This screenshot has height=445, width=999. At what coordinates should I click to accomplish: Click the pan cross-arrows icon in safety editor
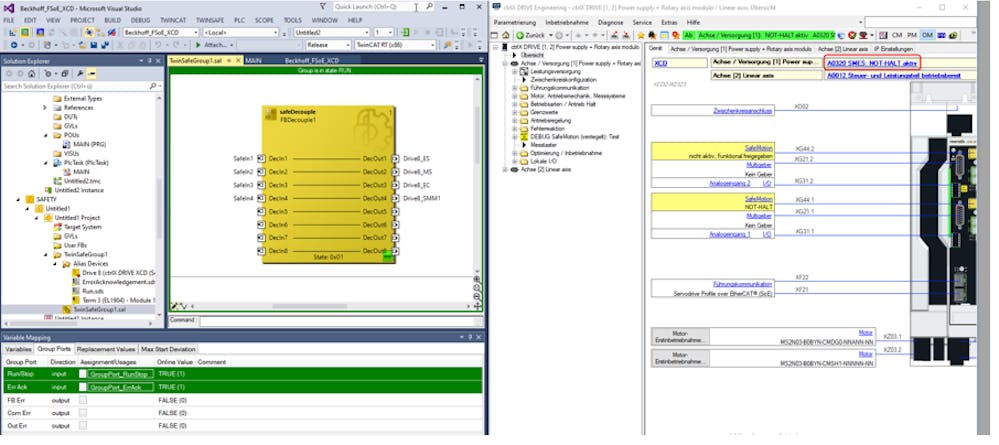tap(478, 307)
